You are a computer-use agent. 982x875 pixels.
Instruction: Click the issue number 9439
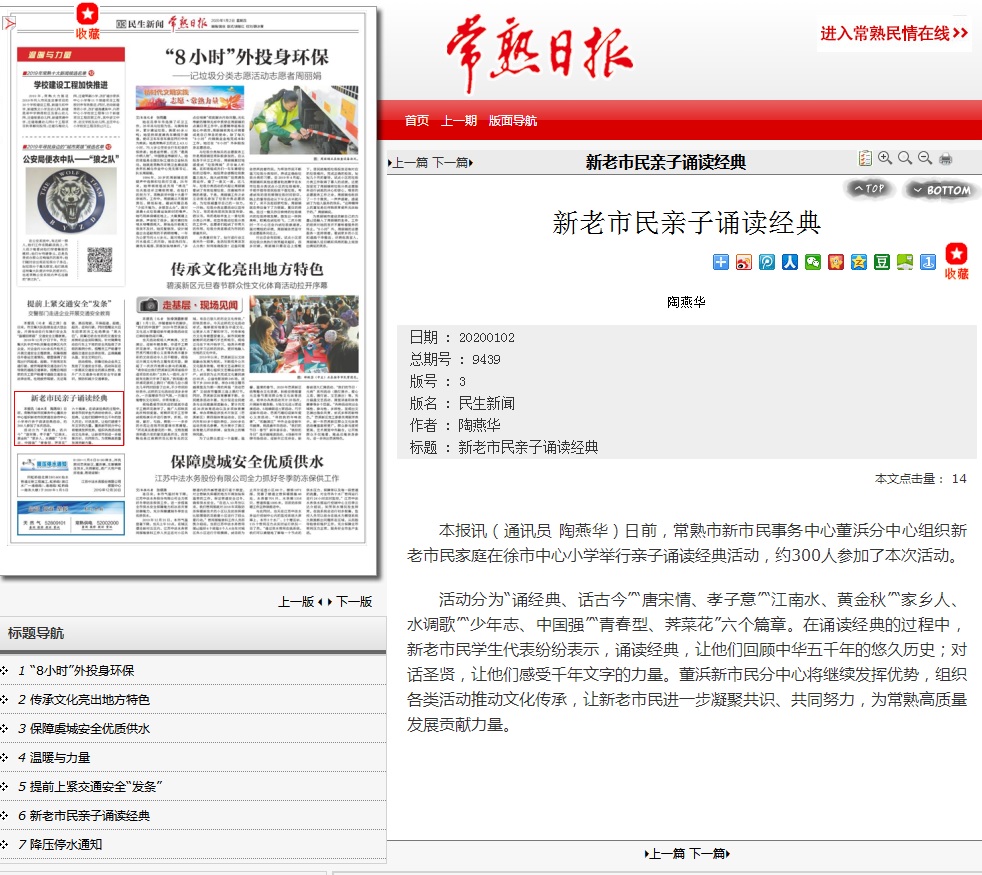tap(486, 360)
